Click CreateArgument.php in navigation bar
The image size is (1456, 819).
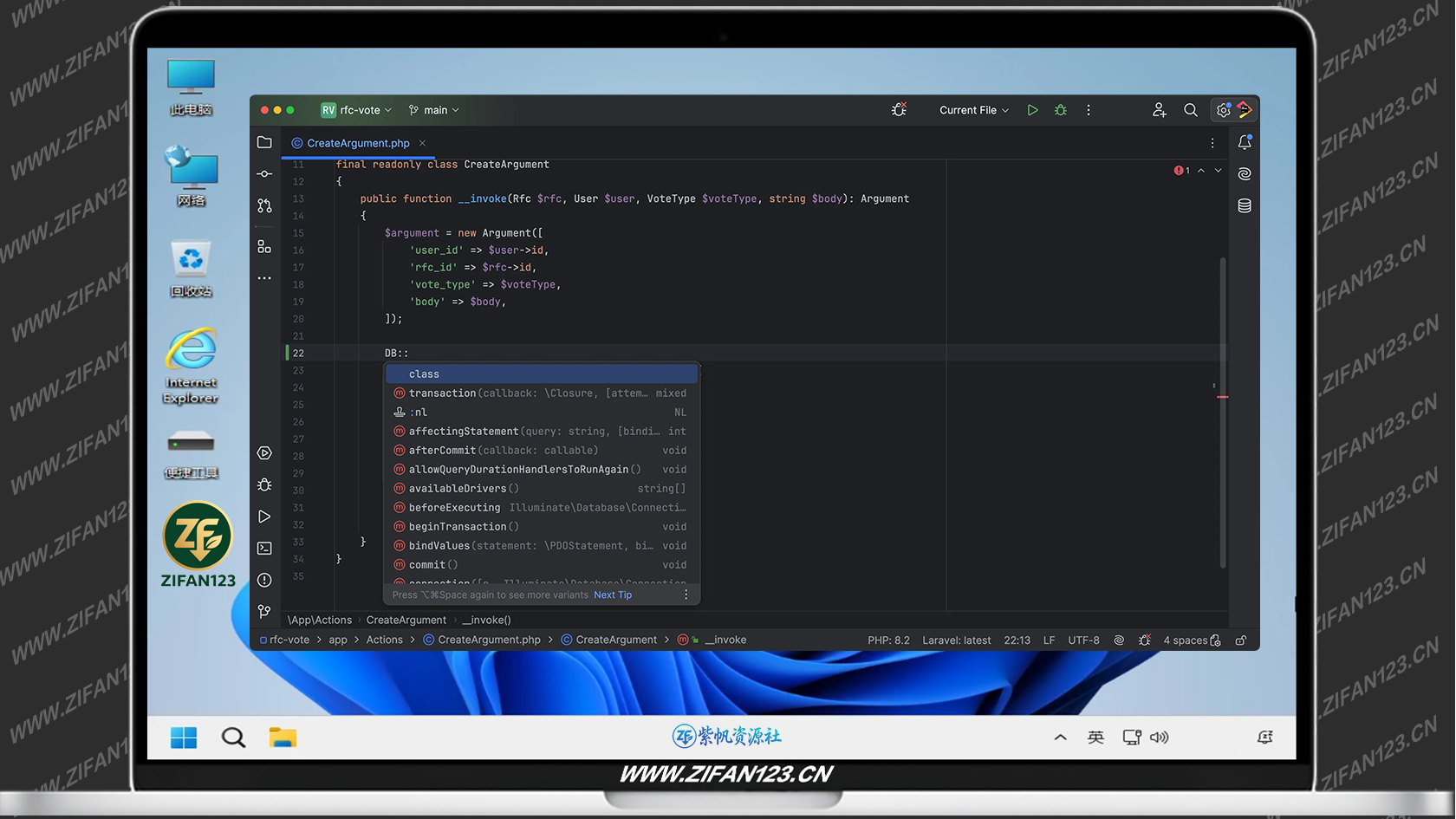coord(482,640)
